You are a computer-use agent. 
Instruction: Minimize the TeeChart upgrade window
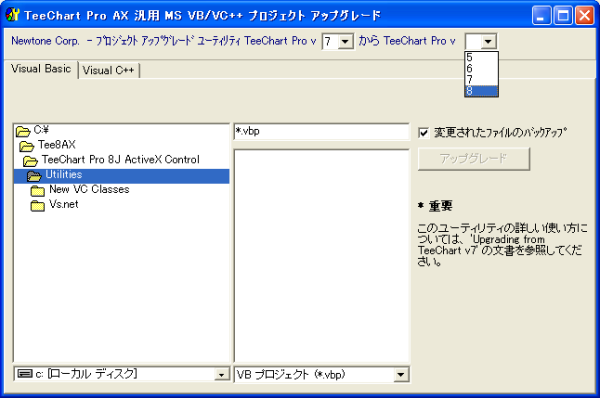tap(541, 16)
